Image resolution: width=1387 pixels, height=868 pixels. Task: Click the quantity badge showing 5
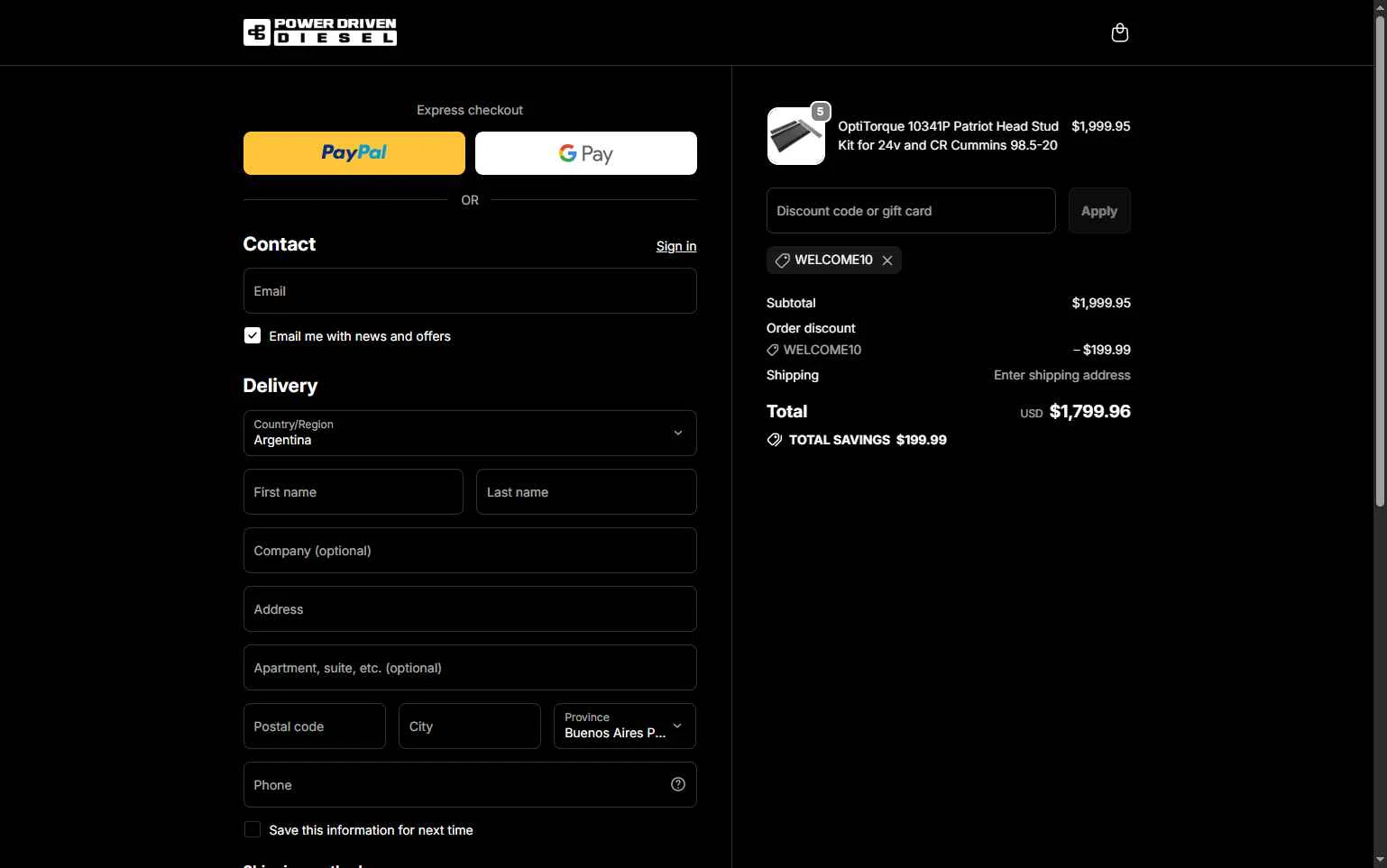pos(820,112)
